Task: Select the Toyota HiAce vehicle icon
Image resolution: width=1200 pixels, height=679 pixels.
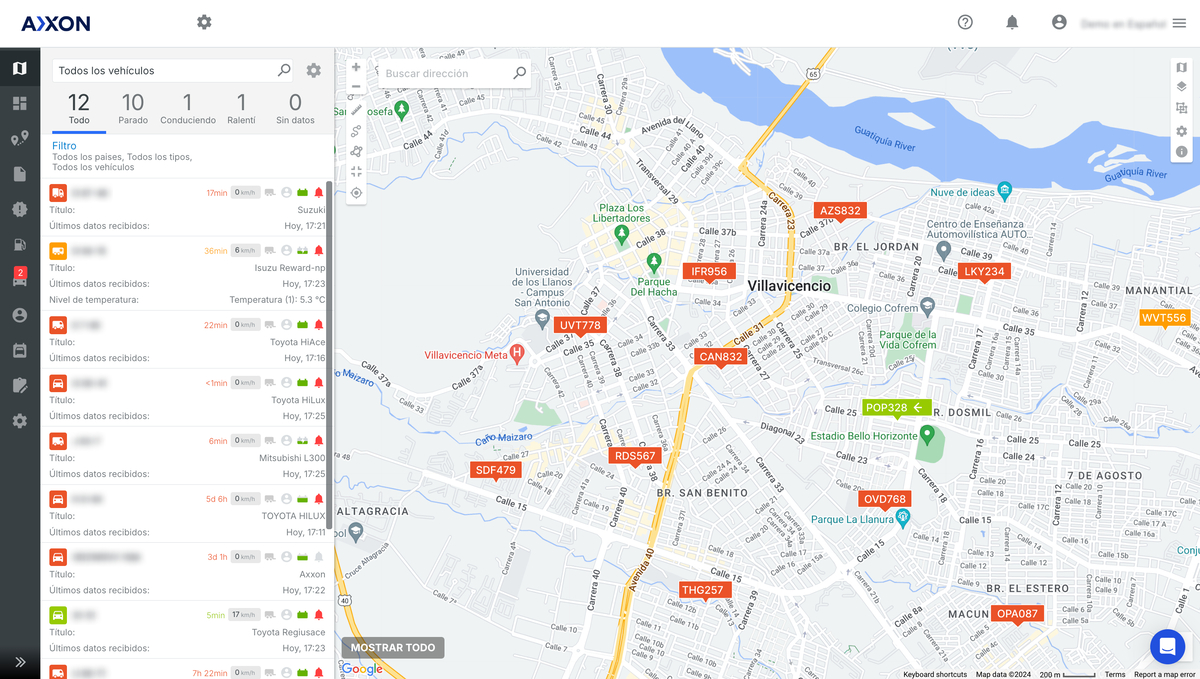Action: point(58,324)
